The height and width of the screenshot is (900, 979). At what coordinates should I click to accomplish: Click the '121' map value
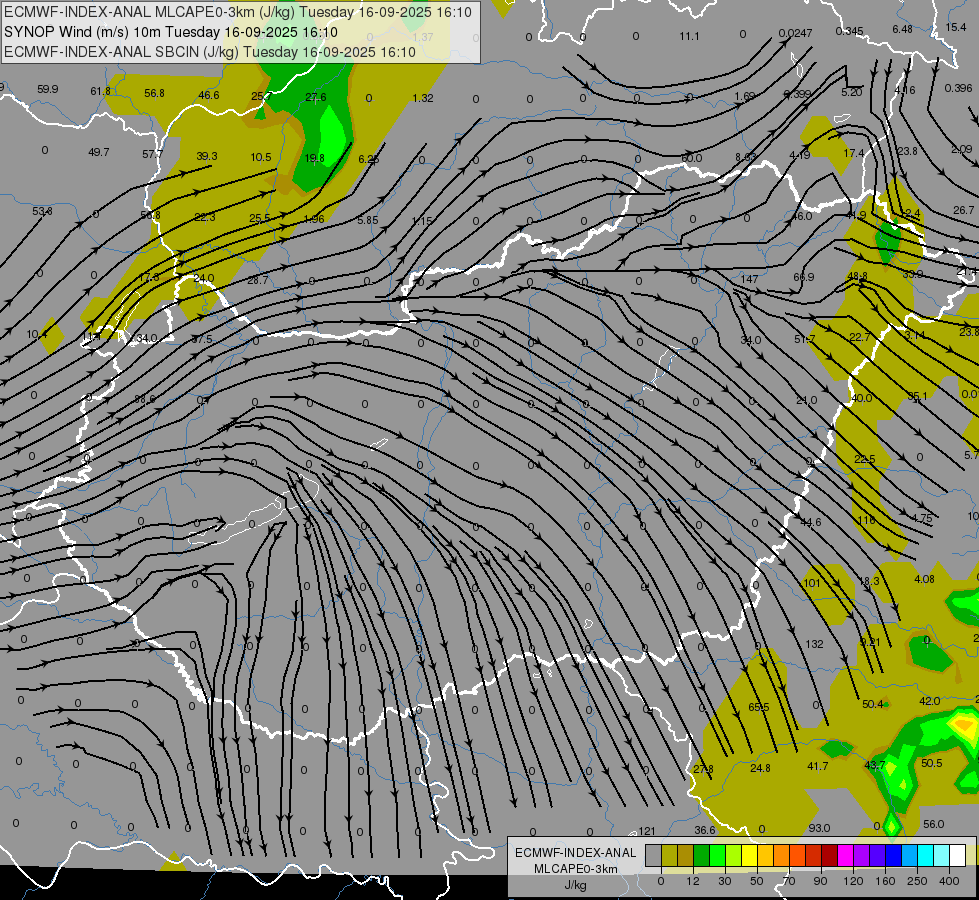point(647,831)
